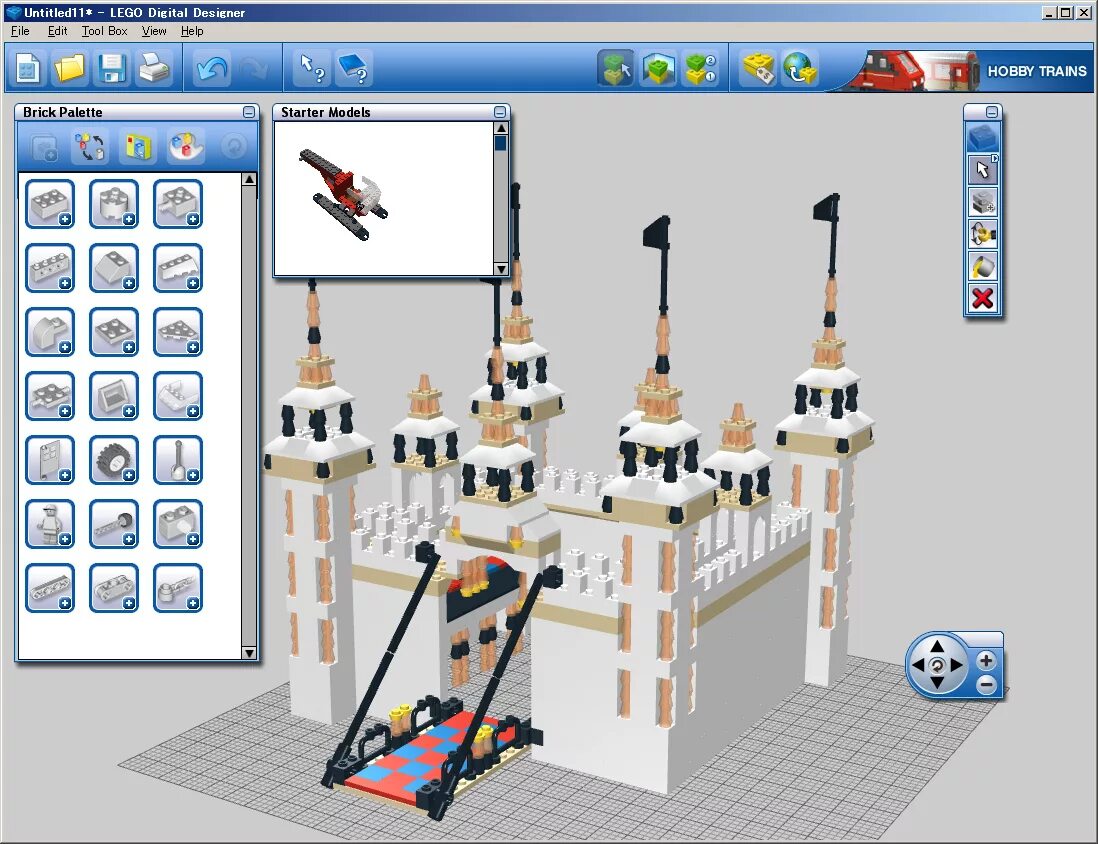Collapse the Brick Palette panel

249,112
